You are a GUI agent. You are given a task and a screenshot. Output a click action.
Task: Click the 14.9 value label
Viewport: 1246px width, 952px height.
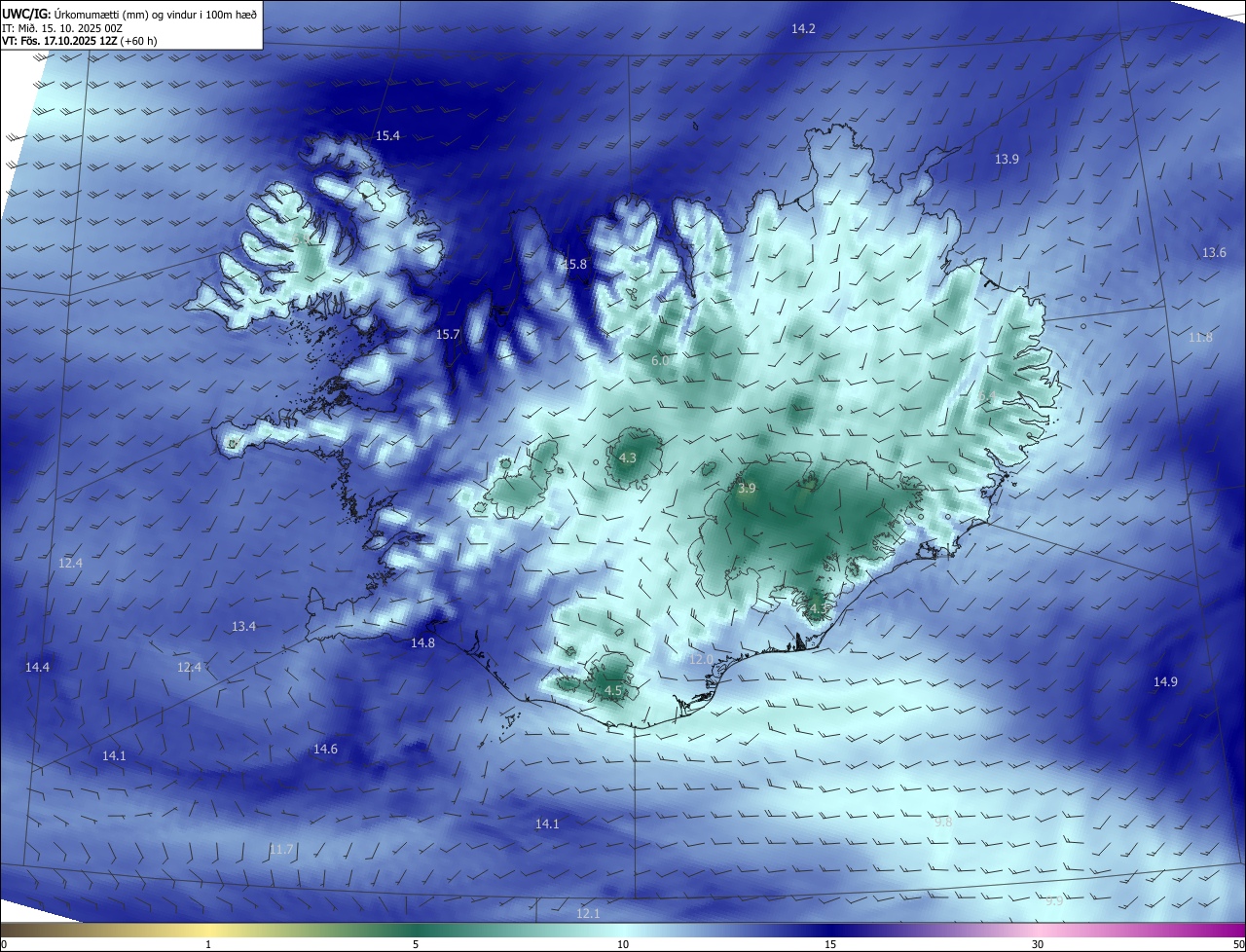click(1165, 681)
